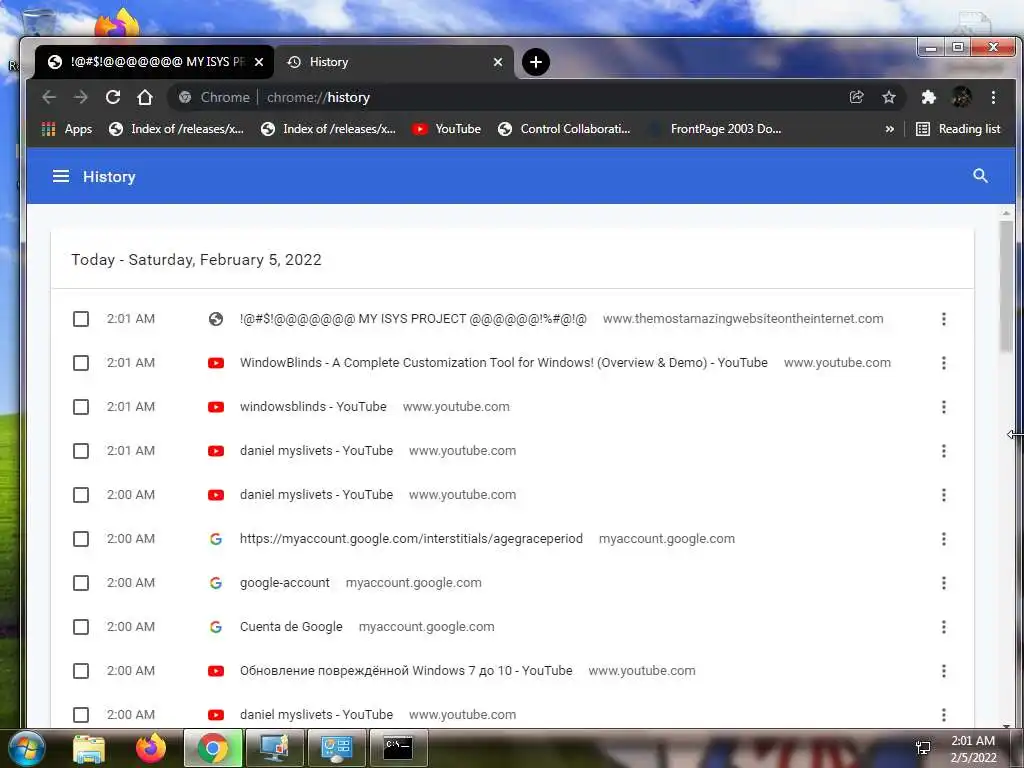Open Windows Explorer from taskbar
Image resolution: width=1024 pixels, height=768 pixels.
tap(89, 748)
